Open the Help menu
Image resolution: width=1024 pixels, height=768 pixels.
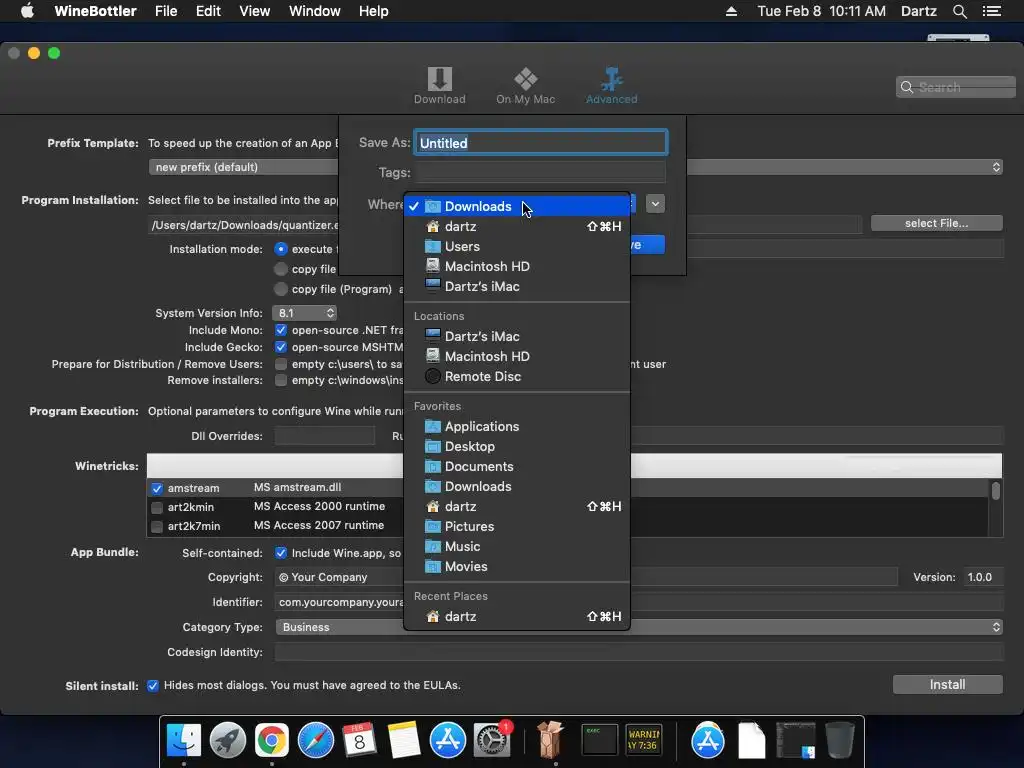(x=374, y=11)
